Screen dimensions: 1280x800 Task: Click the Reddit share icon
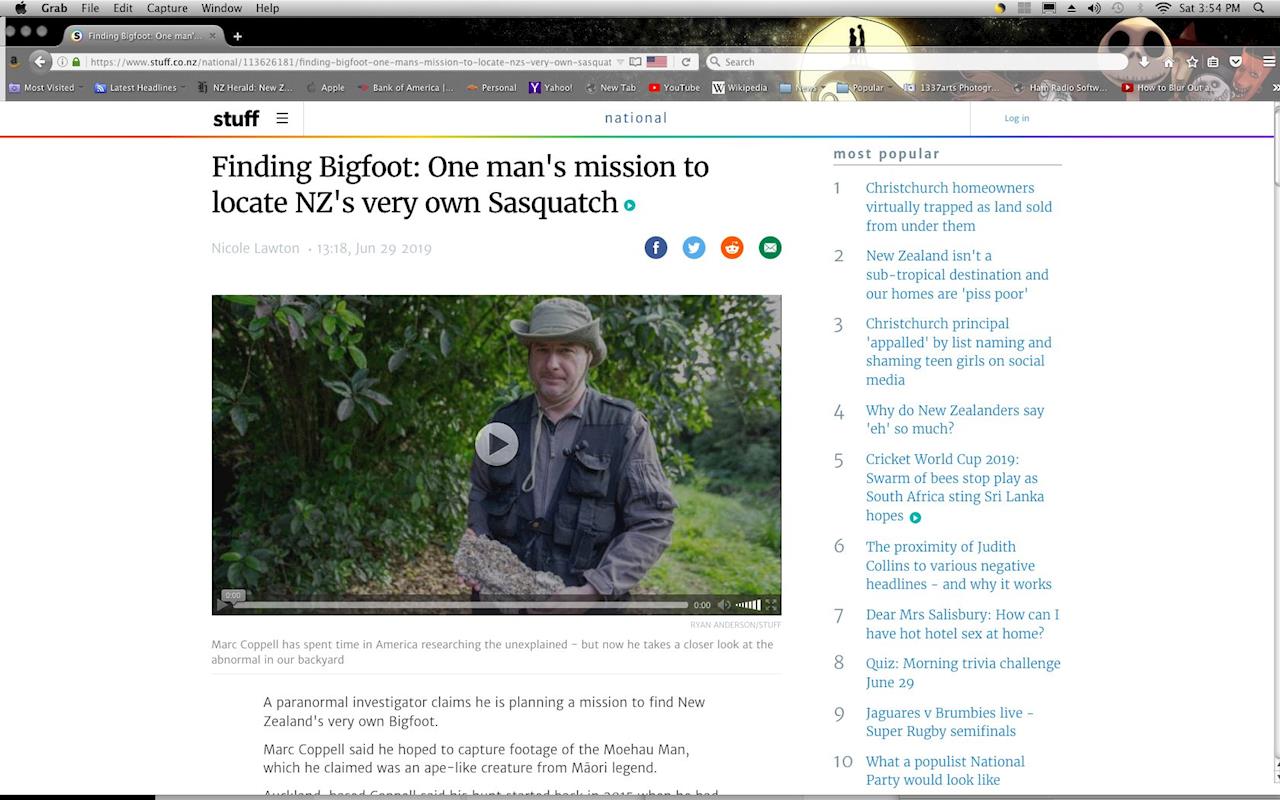click(732, 248)
